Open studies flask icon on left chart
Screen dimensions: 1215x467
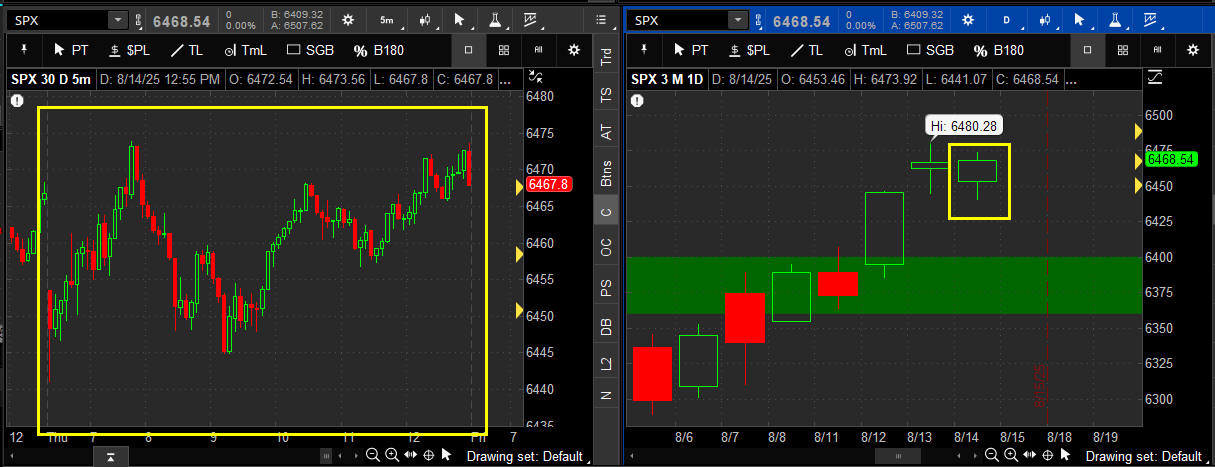[495, 19]
